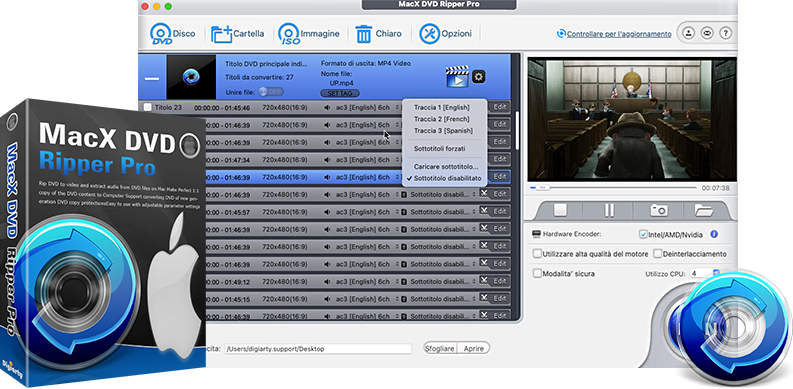Screen dimensions: 793x389
Task: Open Controllare per l'aggiornamento link
Action: click(x=619, y=34)
